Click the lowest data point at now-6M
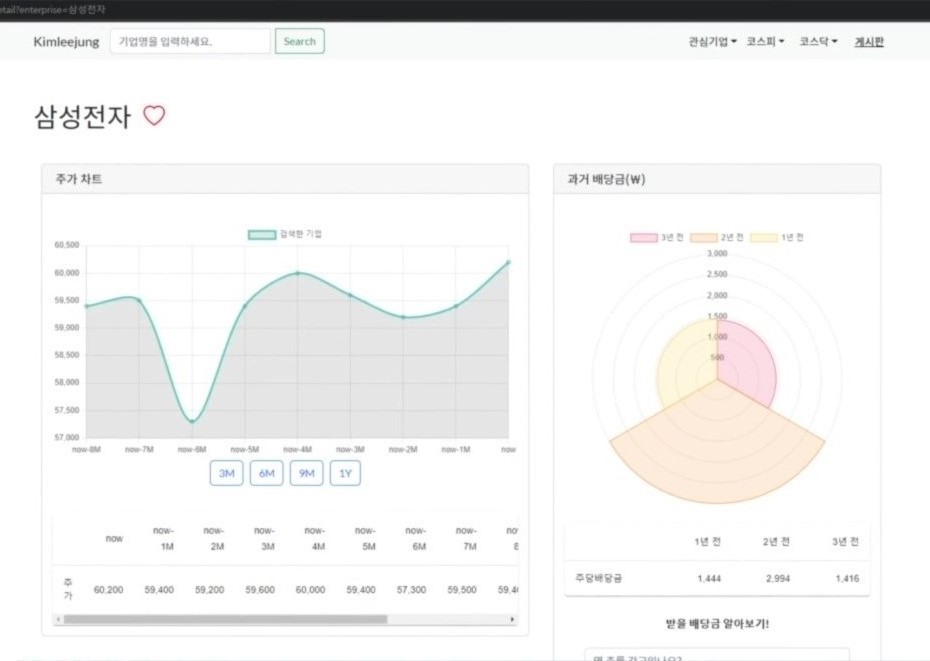The width and height of the screenshot is (930, 661). coord(192,421)
